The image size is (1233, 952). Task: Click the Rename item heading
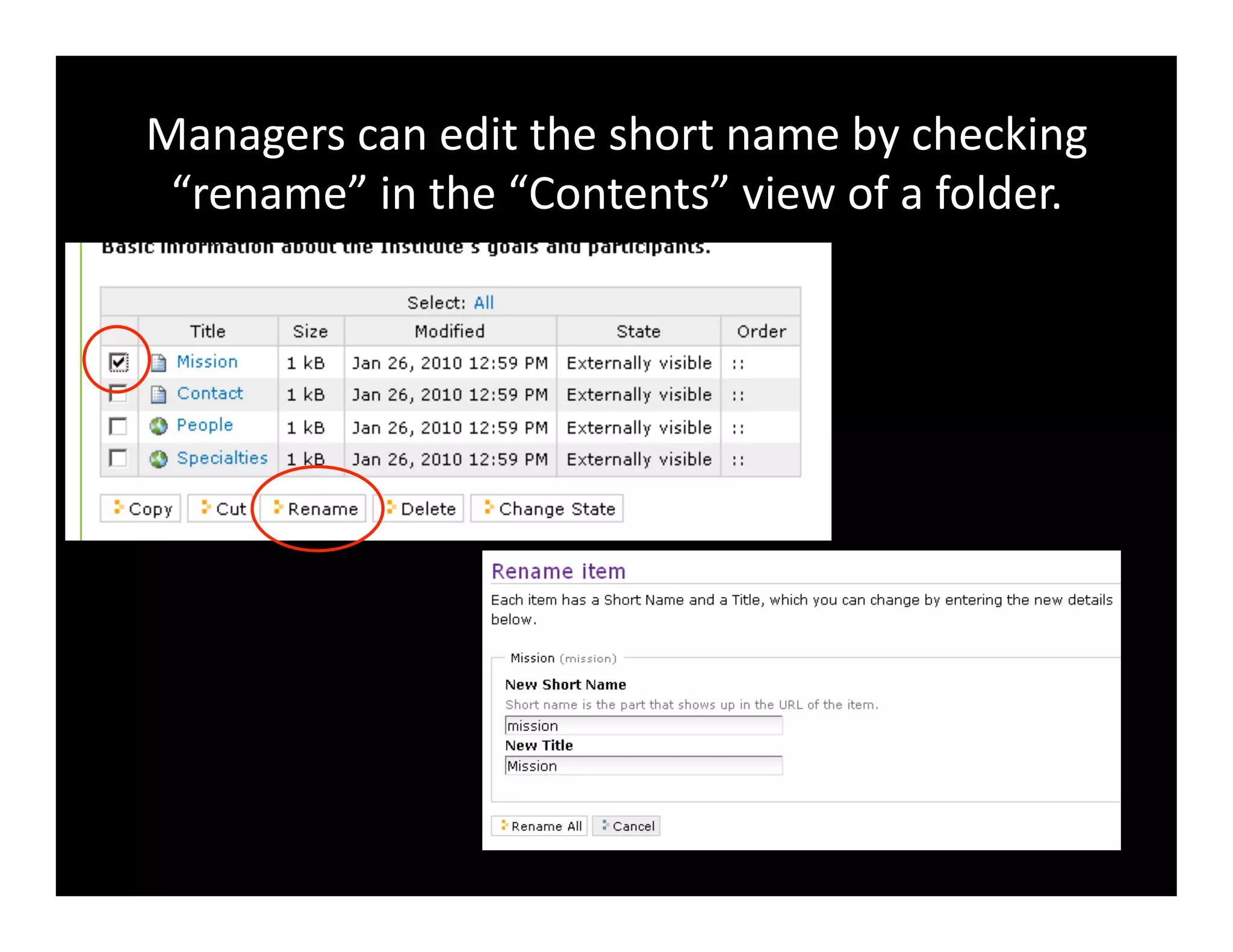[559, 571]
